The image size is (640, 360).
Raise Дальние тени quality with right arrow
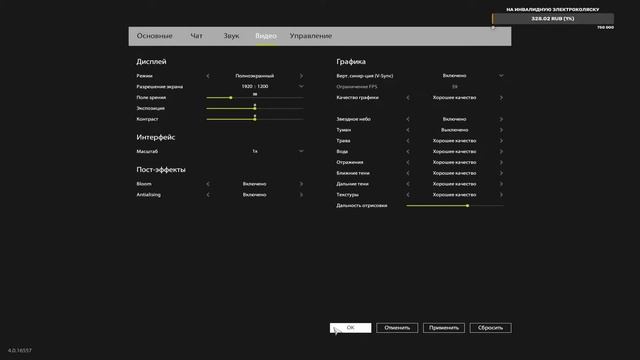click(501, 184)
